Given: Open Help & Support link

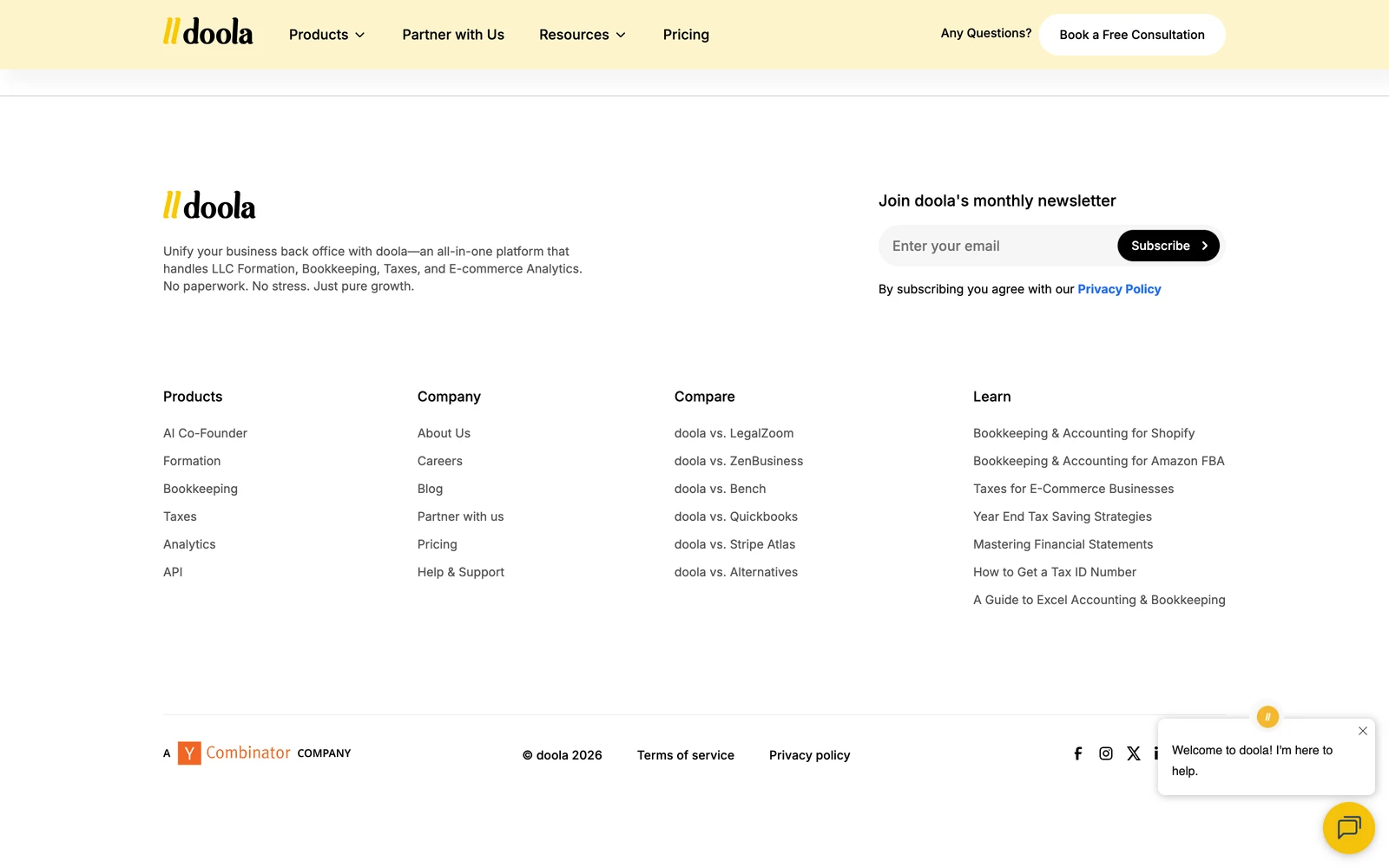Looking at the screenshot, I should [x=461, y=572].
